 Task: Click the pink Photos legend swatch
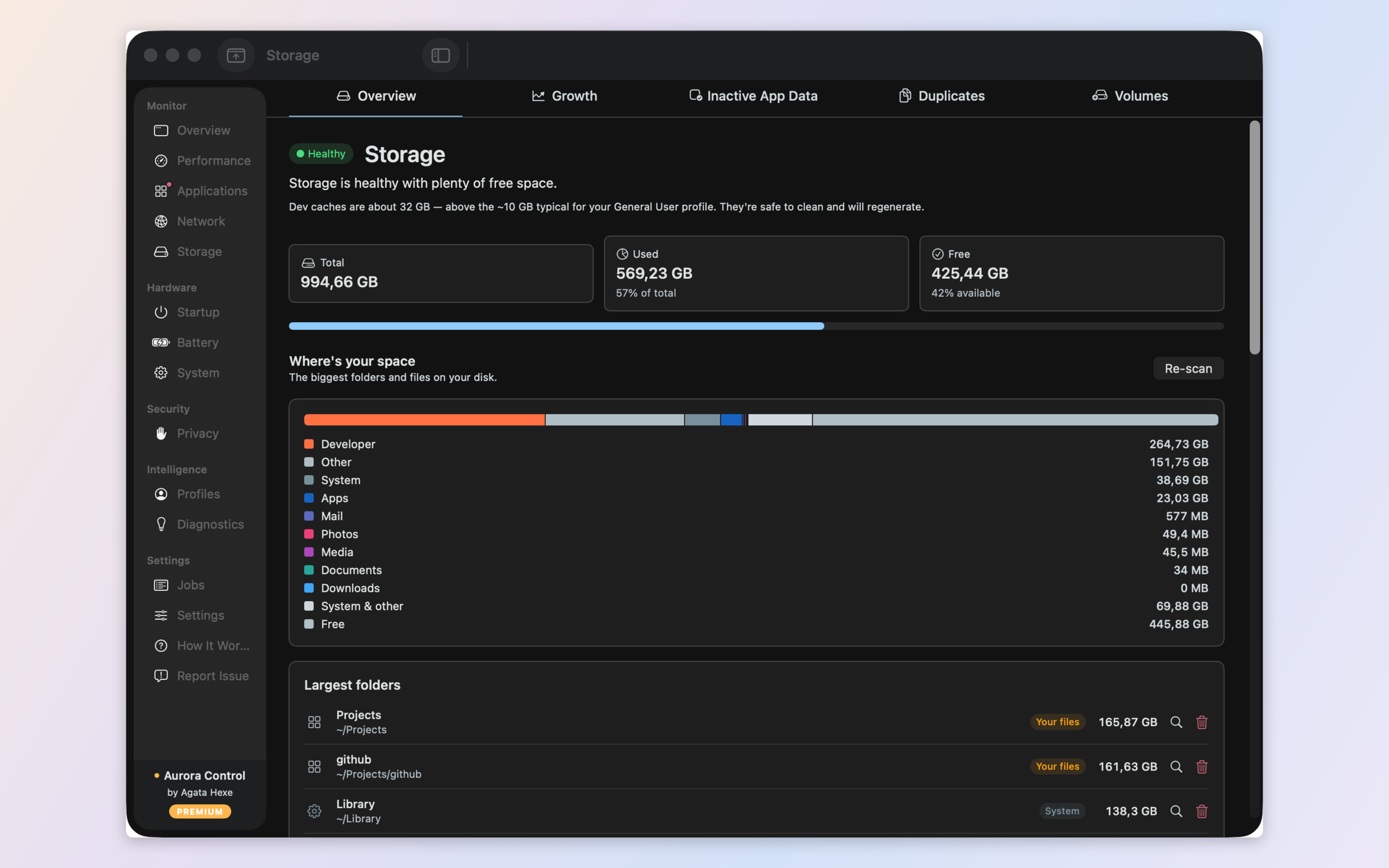(309, 534)
